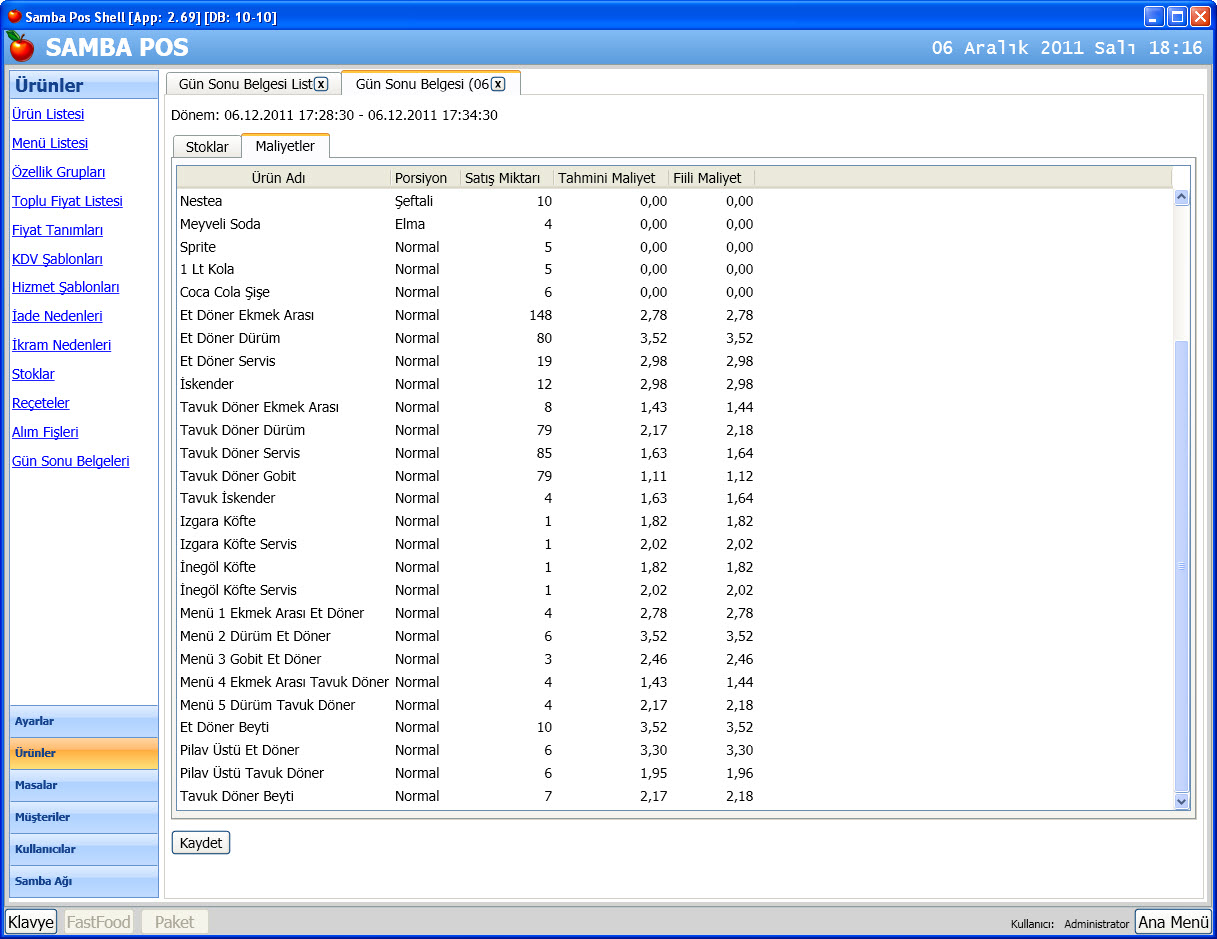Open the Müşteriler panel section

click(x=84, y=817)
